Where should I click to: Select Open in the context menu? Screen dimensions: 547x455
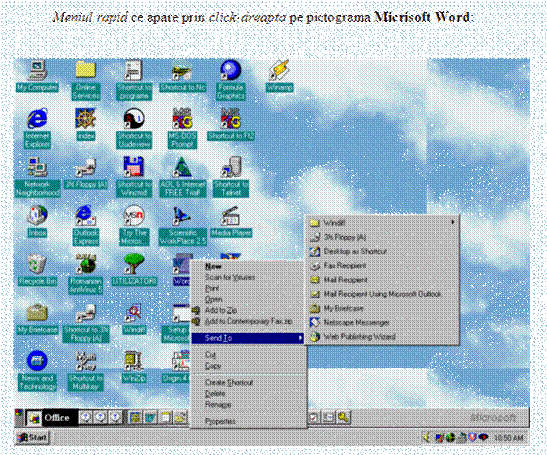pos(248,299)
